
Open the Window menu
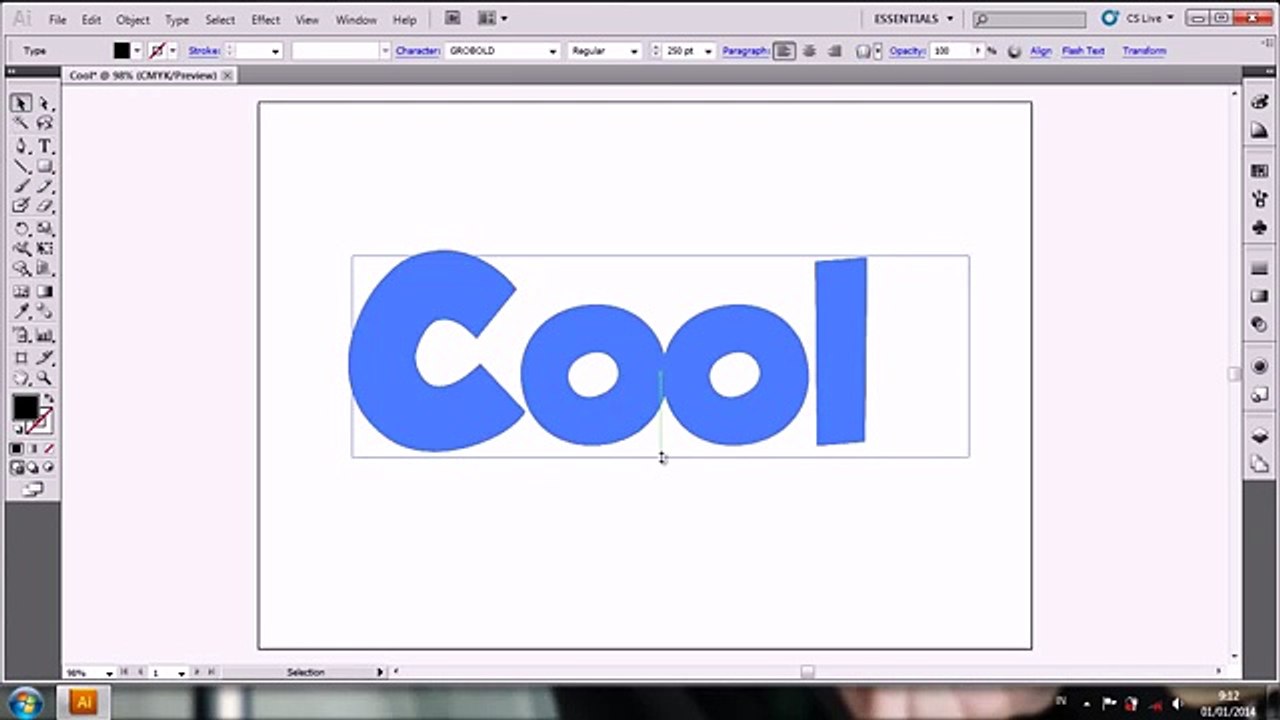[356, 20]
